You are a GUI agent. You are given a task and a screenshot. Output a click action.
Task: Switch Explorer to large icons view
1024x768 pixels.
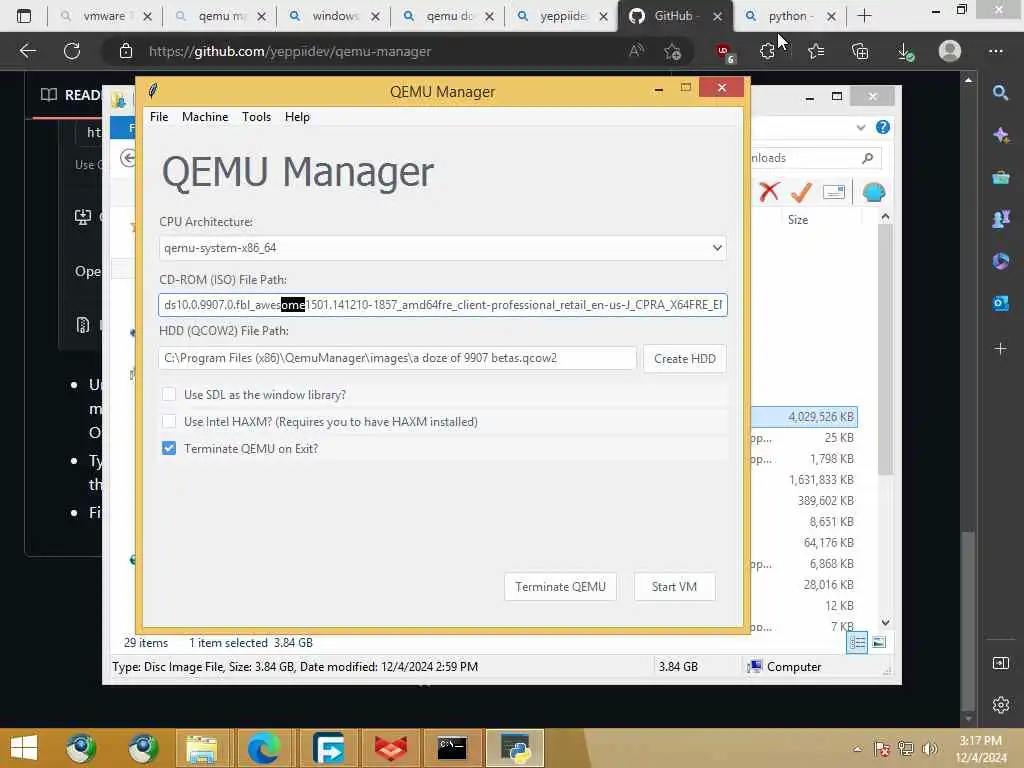tap(879, 643)
